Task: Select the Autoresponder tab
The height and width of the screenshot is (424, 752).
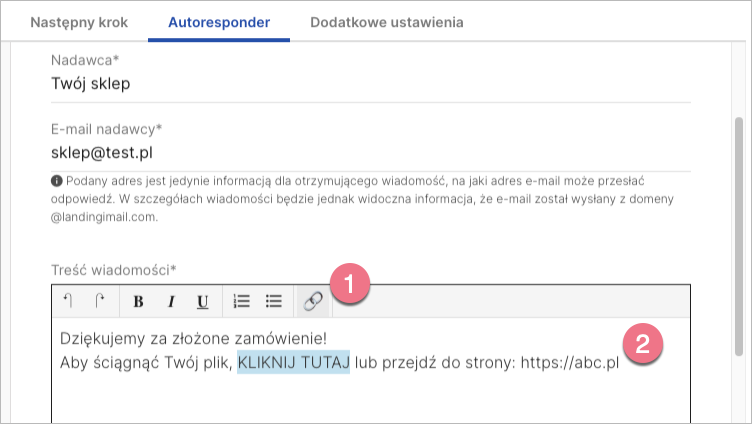Action: click(x=218, y=21)
